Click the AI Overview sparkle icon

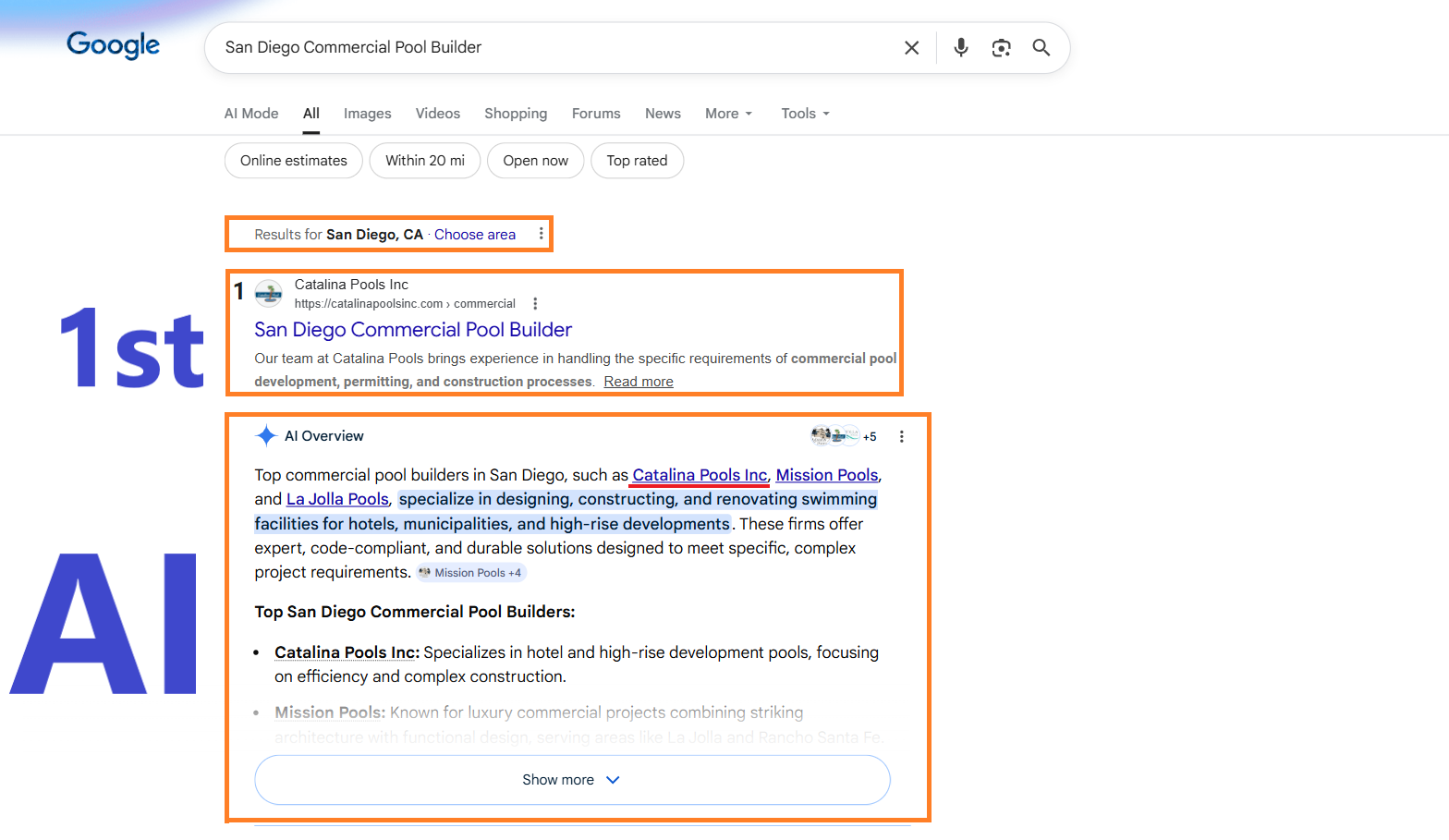click(x=266, y=436)
